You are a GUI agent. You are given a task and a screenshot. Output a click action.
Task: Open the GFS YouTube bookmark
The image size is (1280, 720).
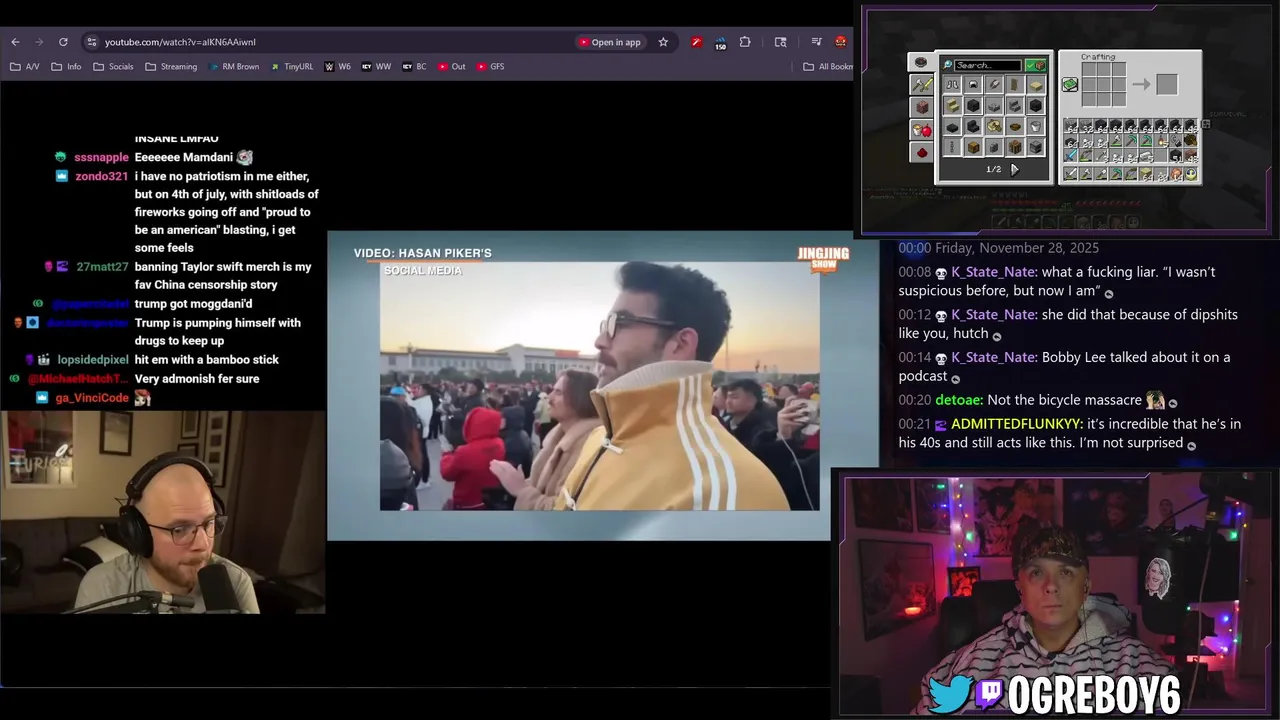point(490,67)
